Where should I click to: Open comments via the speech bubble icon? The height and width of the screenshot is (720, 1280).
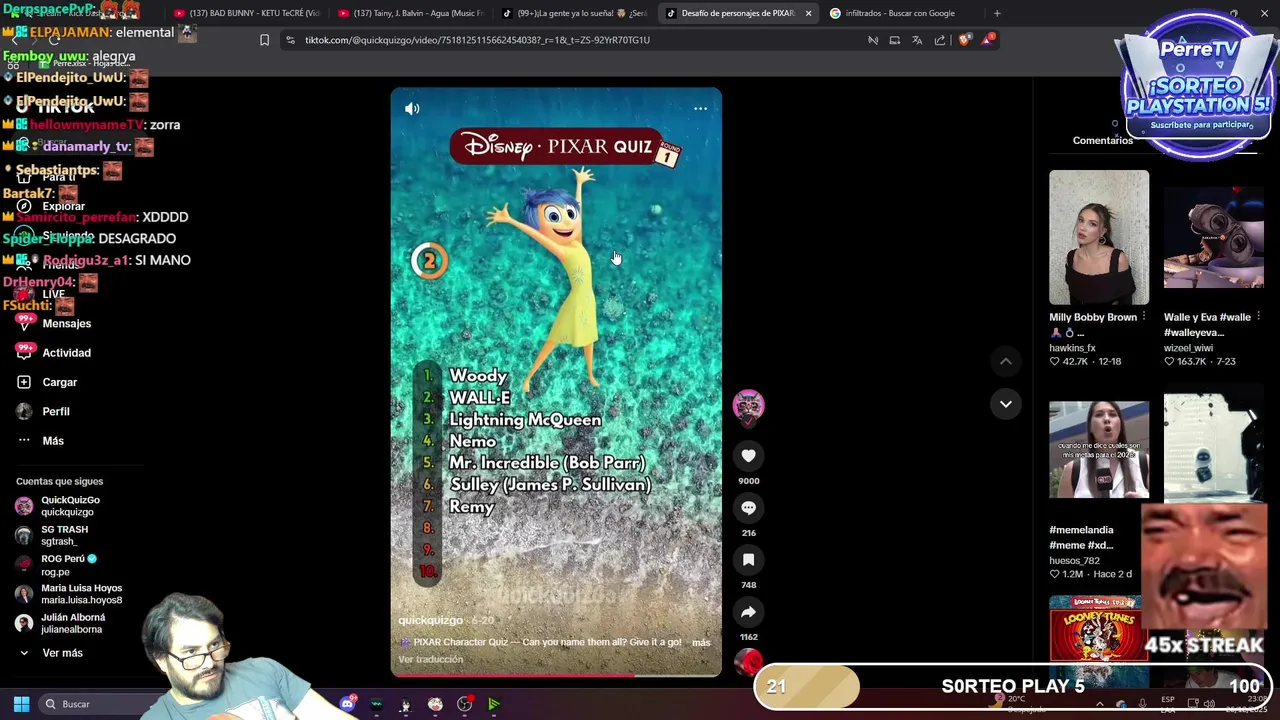pos(748,508)
